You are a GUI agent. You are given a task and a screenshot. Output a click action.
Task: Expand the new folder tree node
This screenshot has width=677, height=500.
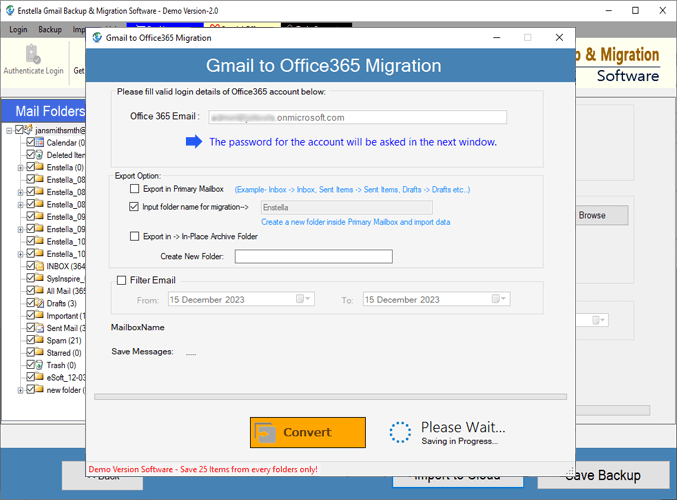pos(20,390)
